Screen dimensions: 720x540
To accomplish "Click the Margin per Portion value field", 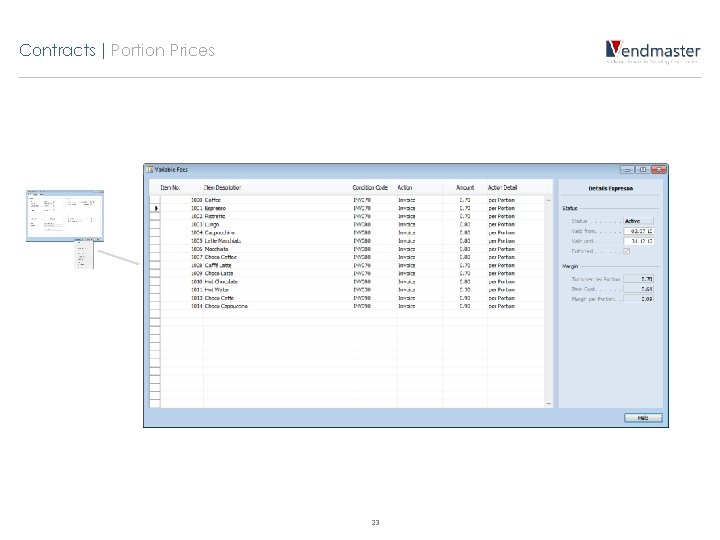I will click(638, 299).
